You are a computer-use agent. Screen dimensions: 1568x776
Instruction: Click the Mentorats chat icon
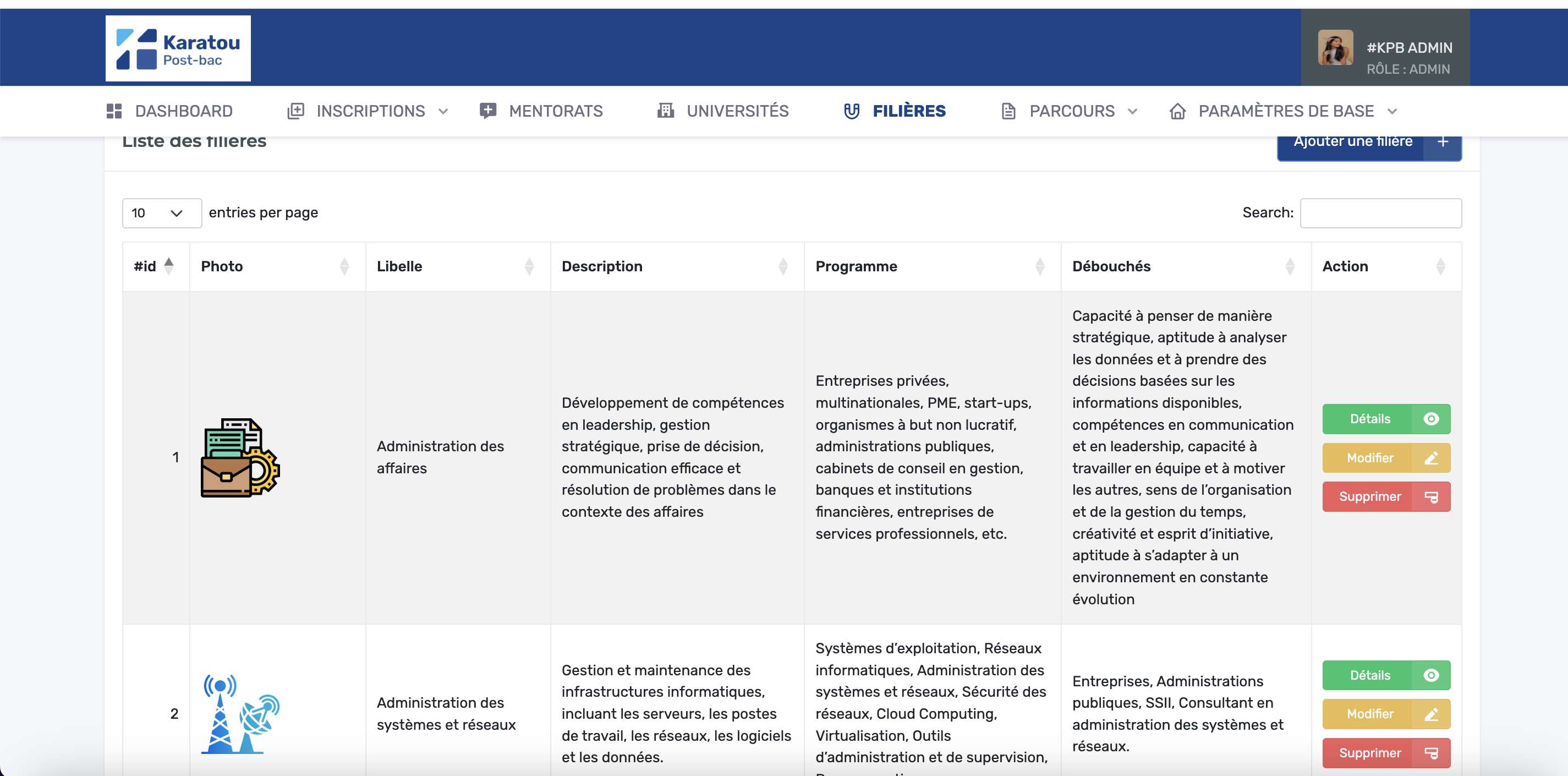(488, 111)
